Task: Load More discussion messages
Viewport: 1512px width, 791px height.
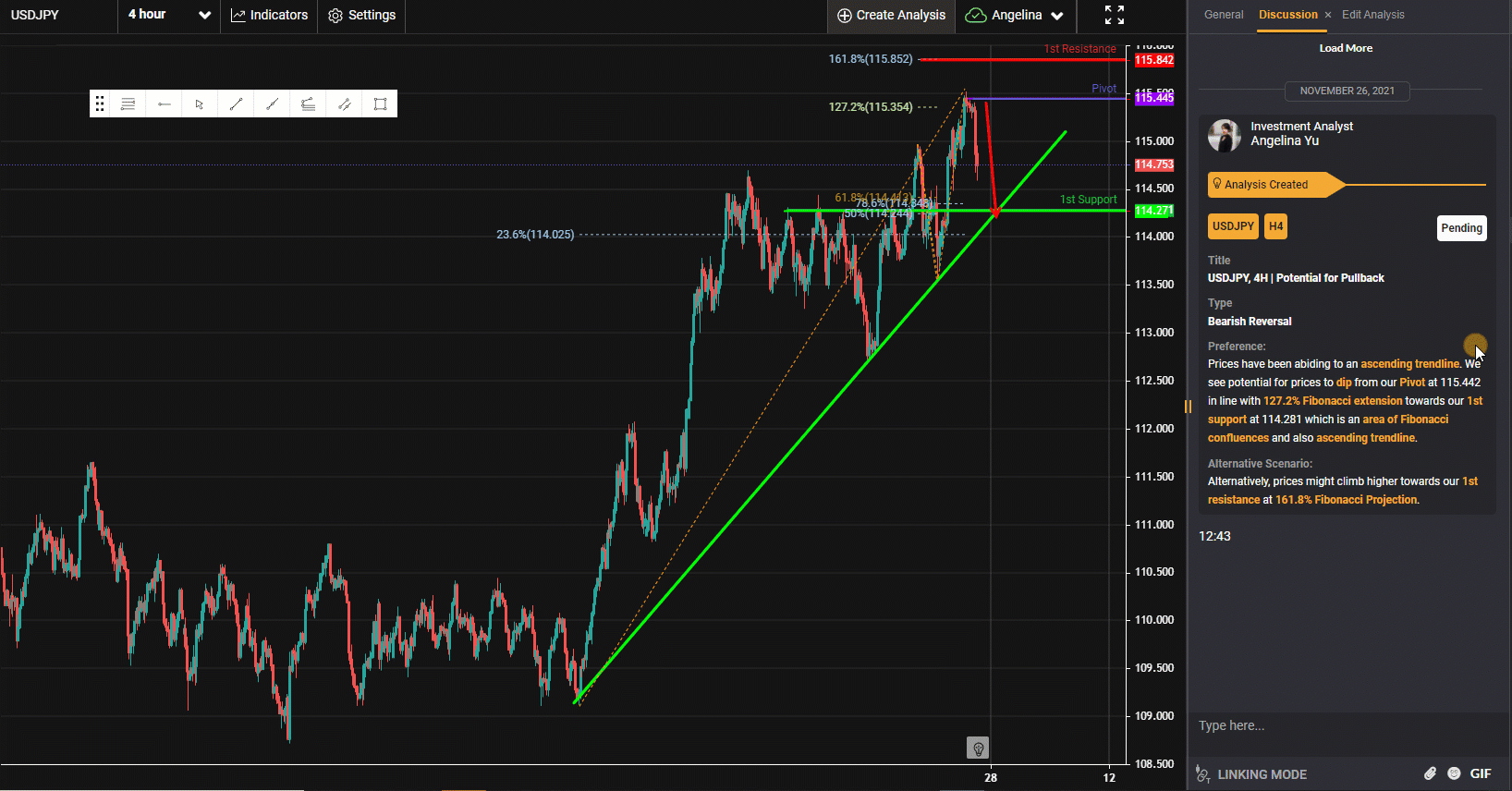Action: coord(1346,48)
